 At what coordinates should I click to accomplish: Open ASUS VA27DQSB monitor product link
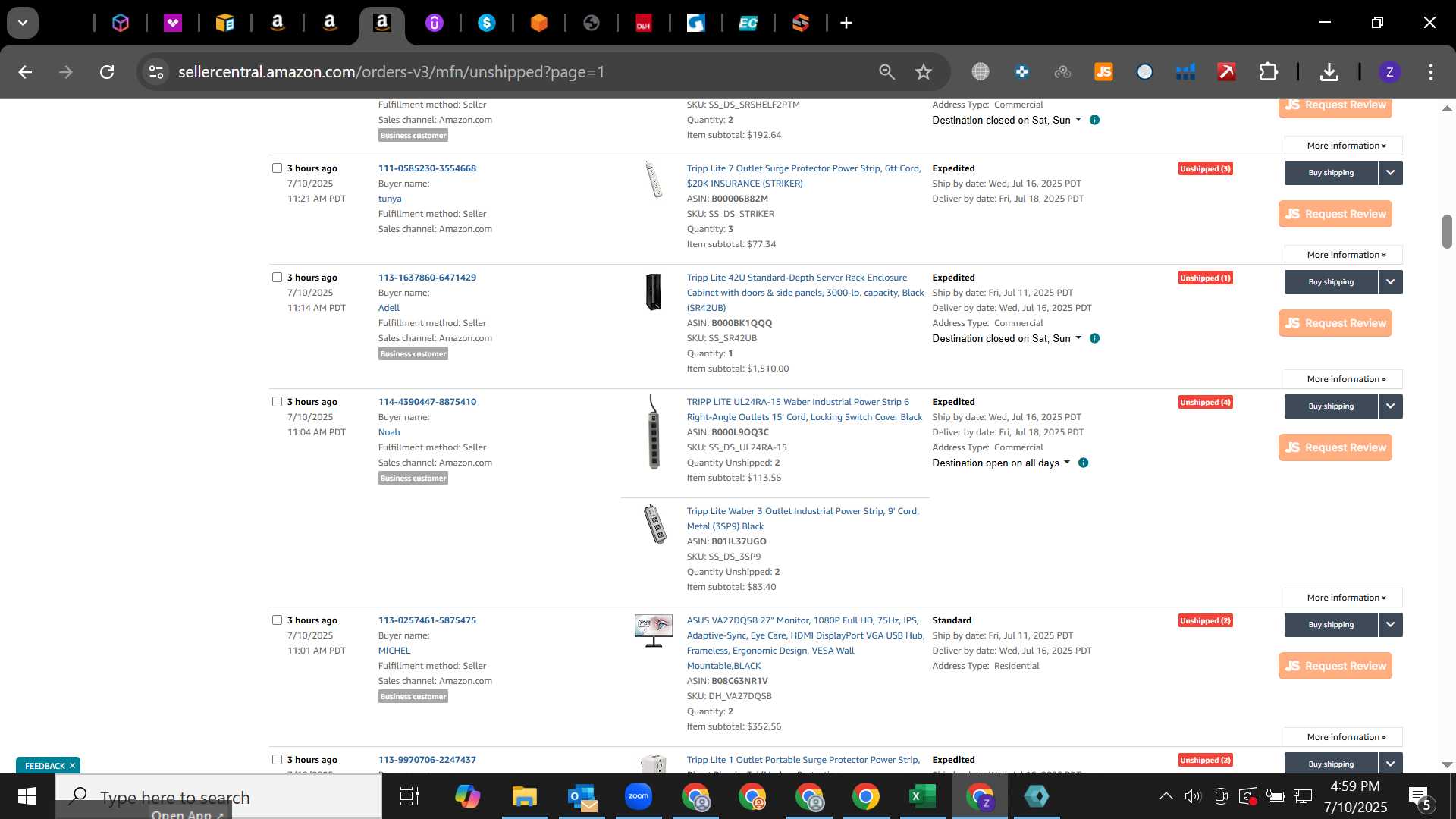[805, 643]
